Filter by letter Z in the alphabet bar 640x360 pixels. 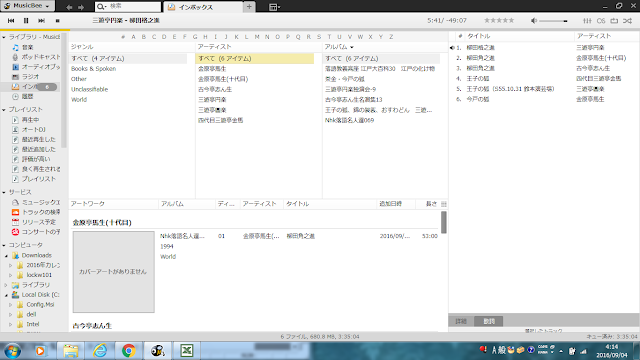391,37
